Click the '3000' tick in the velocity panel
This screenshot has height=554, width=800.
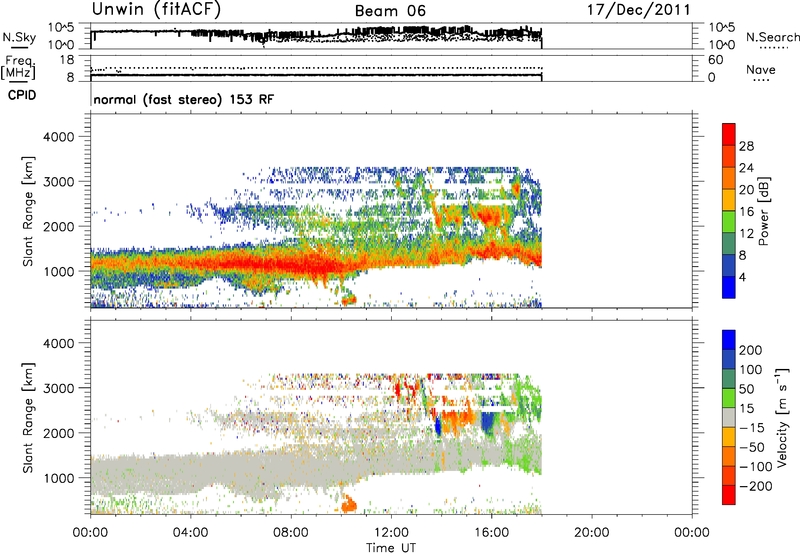click(x=58, y=388)
